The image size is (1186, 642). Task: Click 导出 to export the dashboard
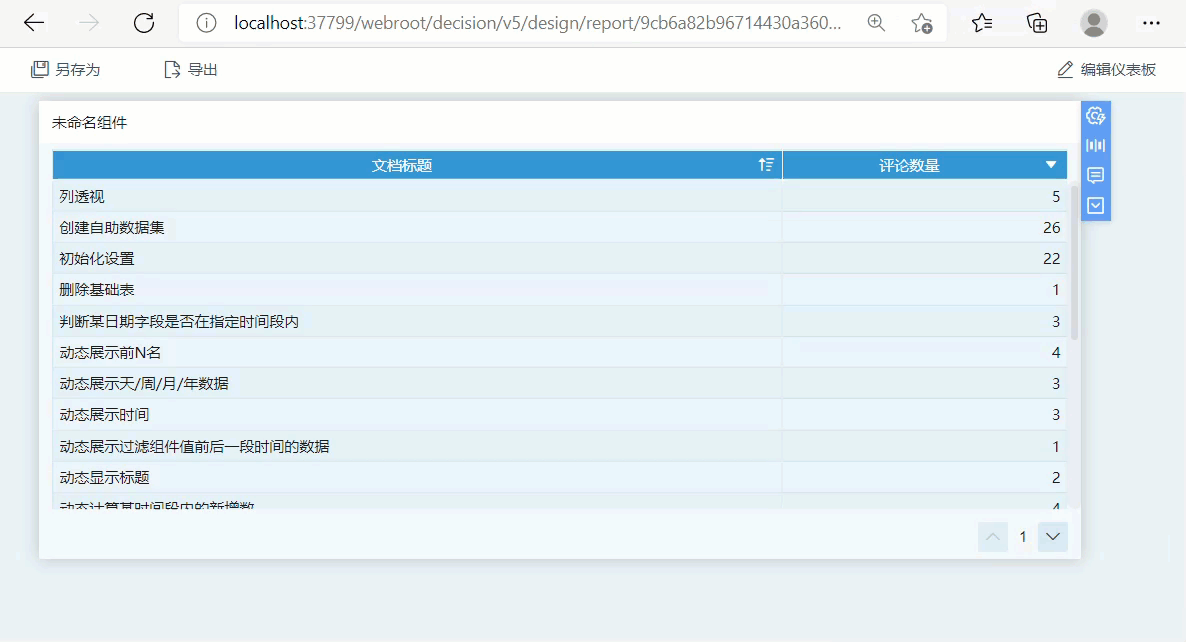pyautogui.click(x=191, y=70)
